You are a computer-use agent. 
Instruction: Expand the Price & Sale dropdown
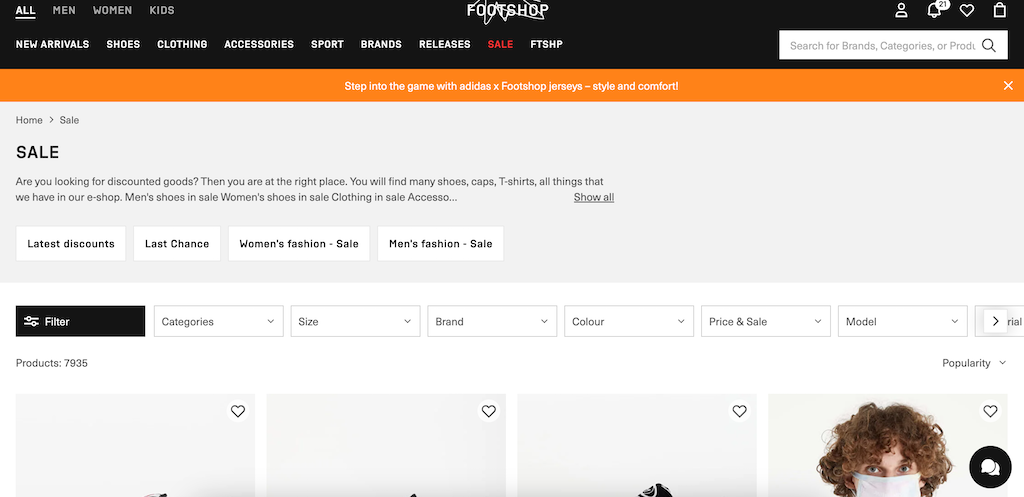766,321
